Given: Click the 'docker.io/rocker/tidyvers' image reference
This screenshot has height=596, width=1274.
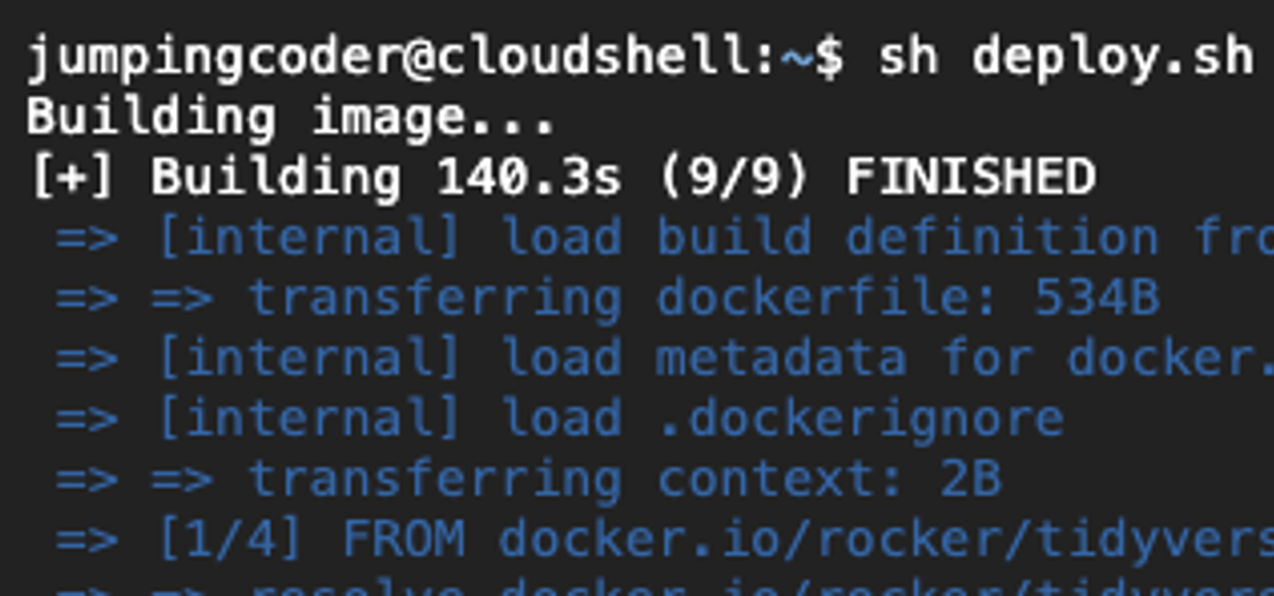Looking at the screenshot, I should coord(886,539).
